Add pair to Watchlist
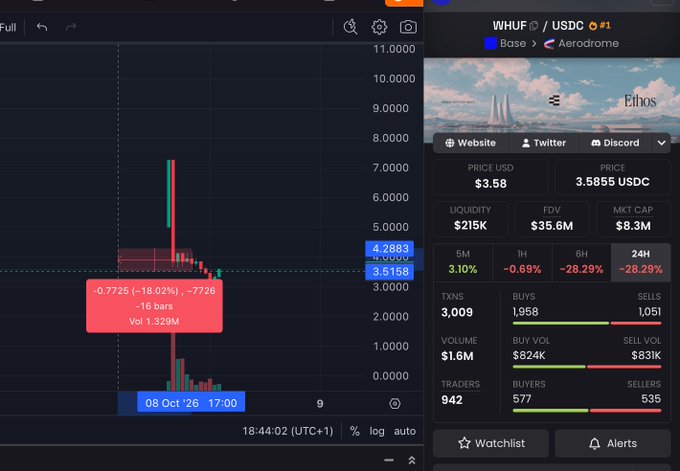 (x=491, y=443)
